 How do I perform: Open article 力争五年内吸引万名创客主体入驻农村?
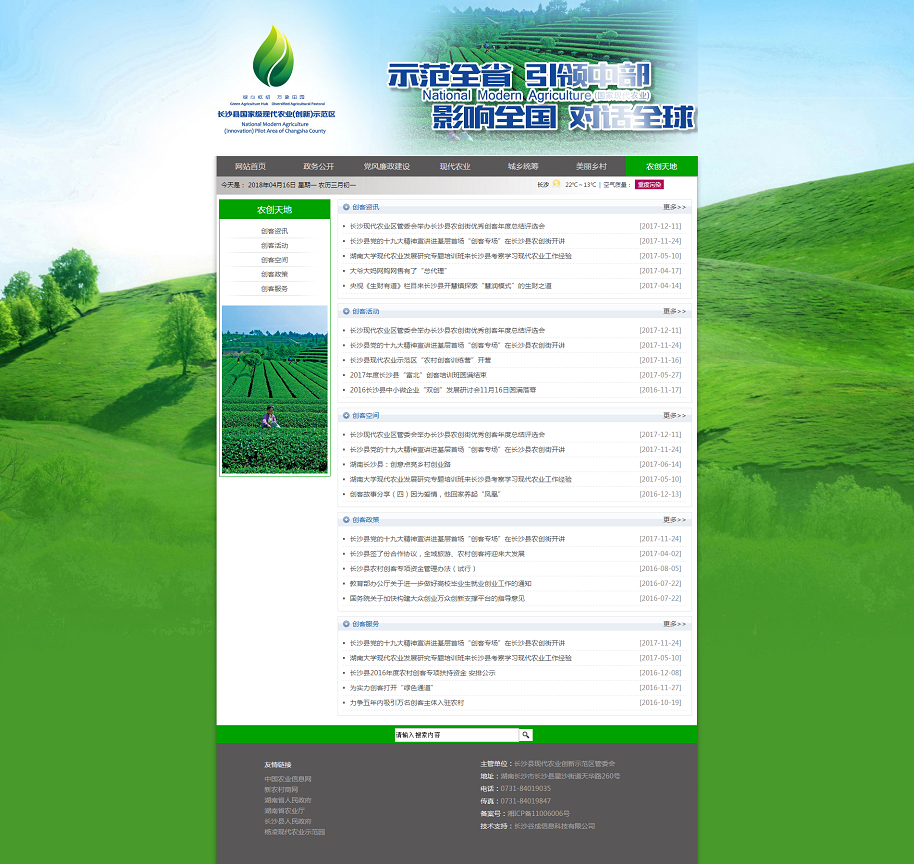tap(407, 703)
